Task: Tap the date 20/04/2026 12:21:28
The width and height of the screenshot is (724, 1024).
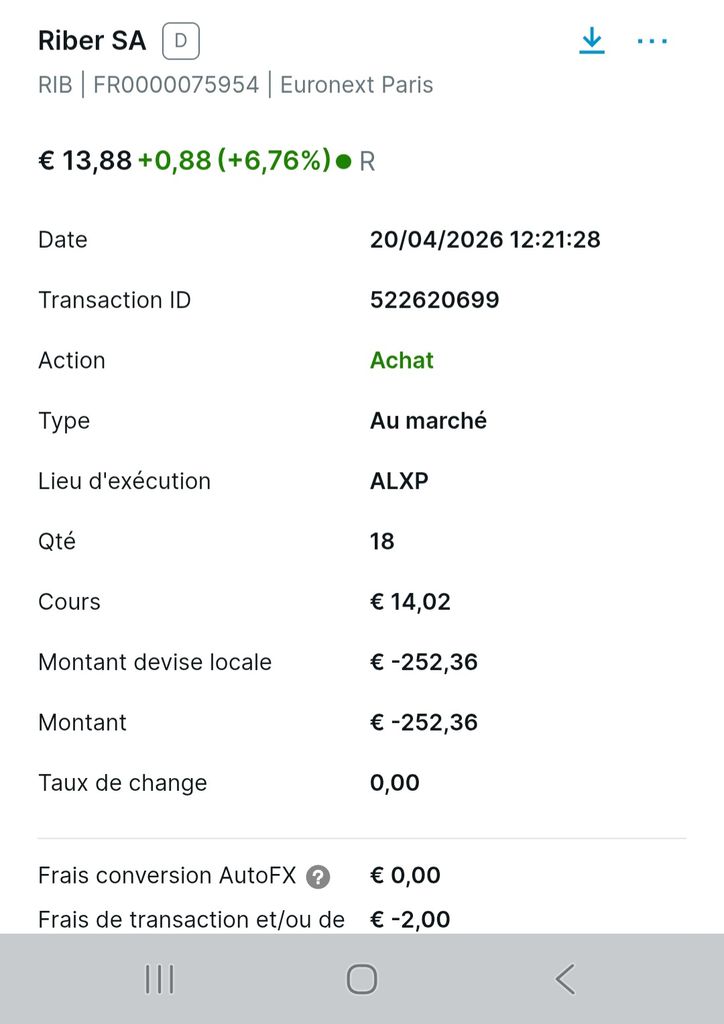Action: point(485,240)
